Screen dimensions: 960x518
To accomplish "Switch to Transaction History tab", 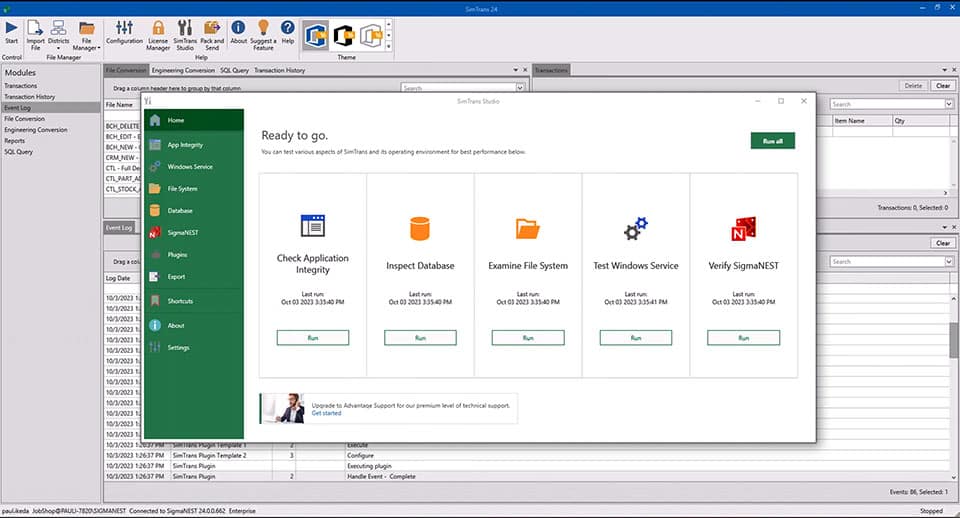I will tap(279, 70).
